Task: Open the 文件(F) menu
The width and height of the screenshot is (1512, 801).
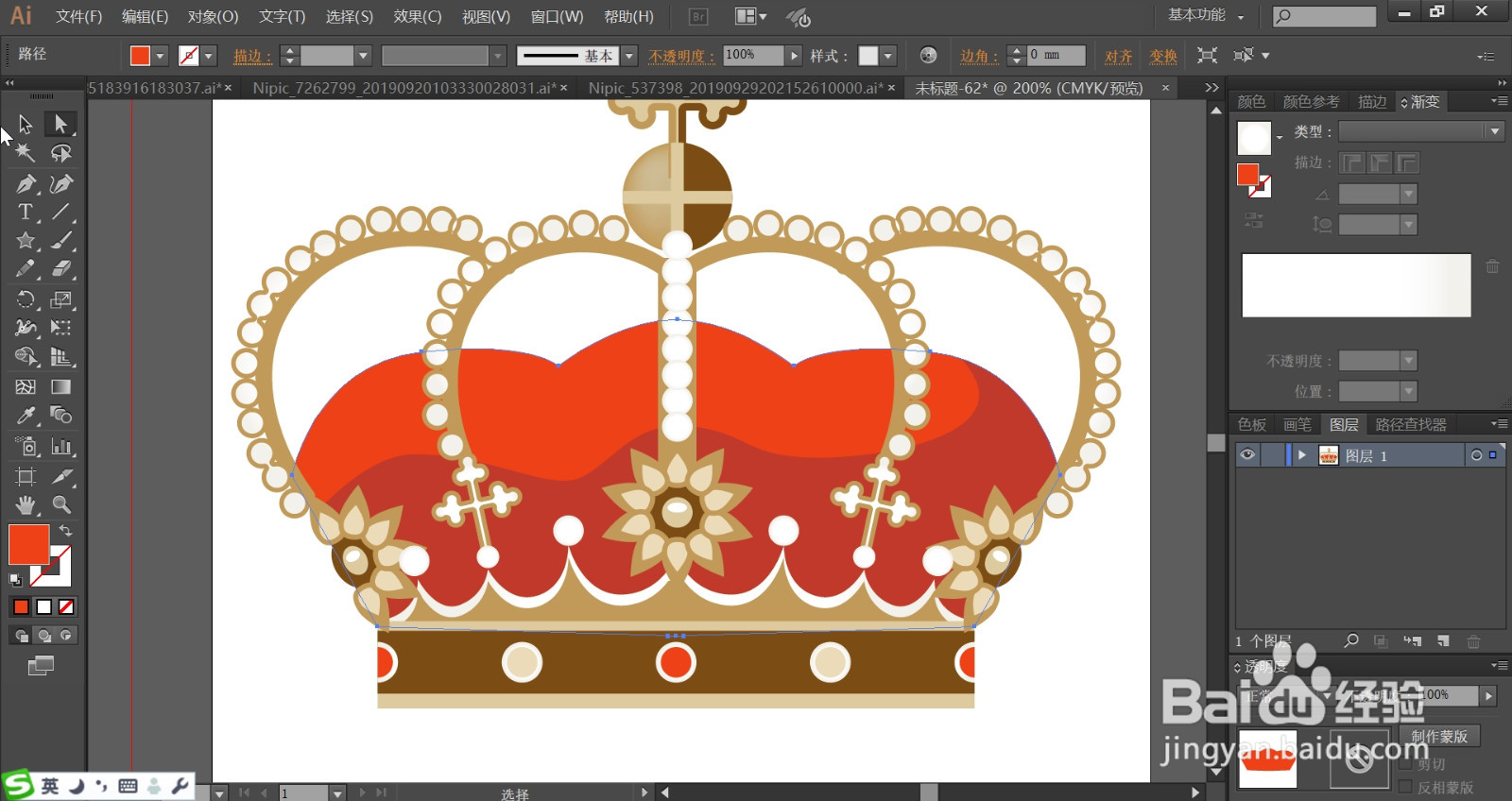Action: (78, 17)
